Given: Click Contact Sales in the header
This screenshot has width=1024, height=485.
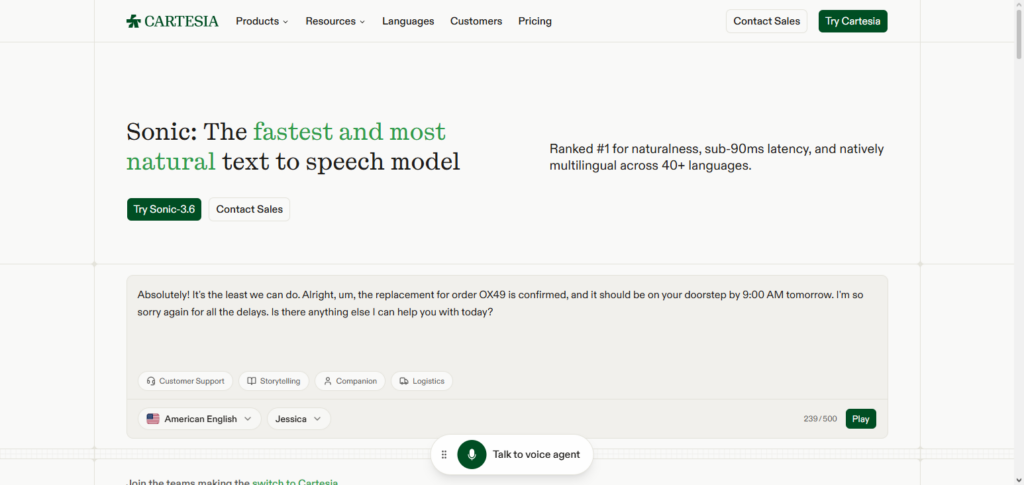Looking at the screenshot, I should pos(767,21).
